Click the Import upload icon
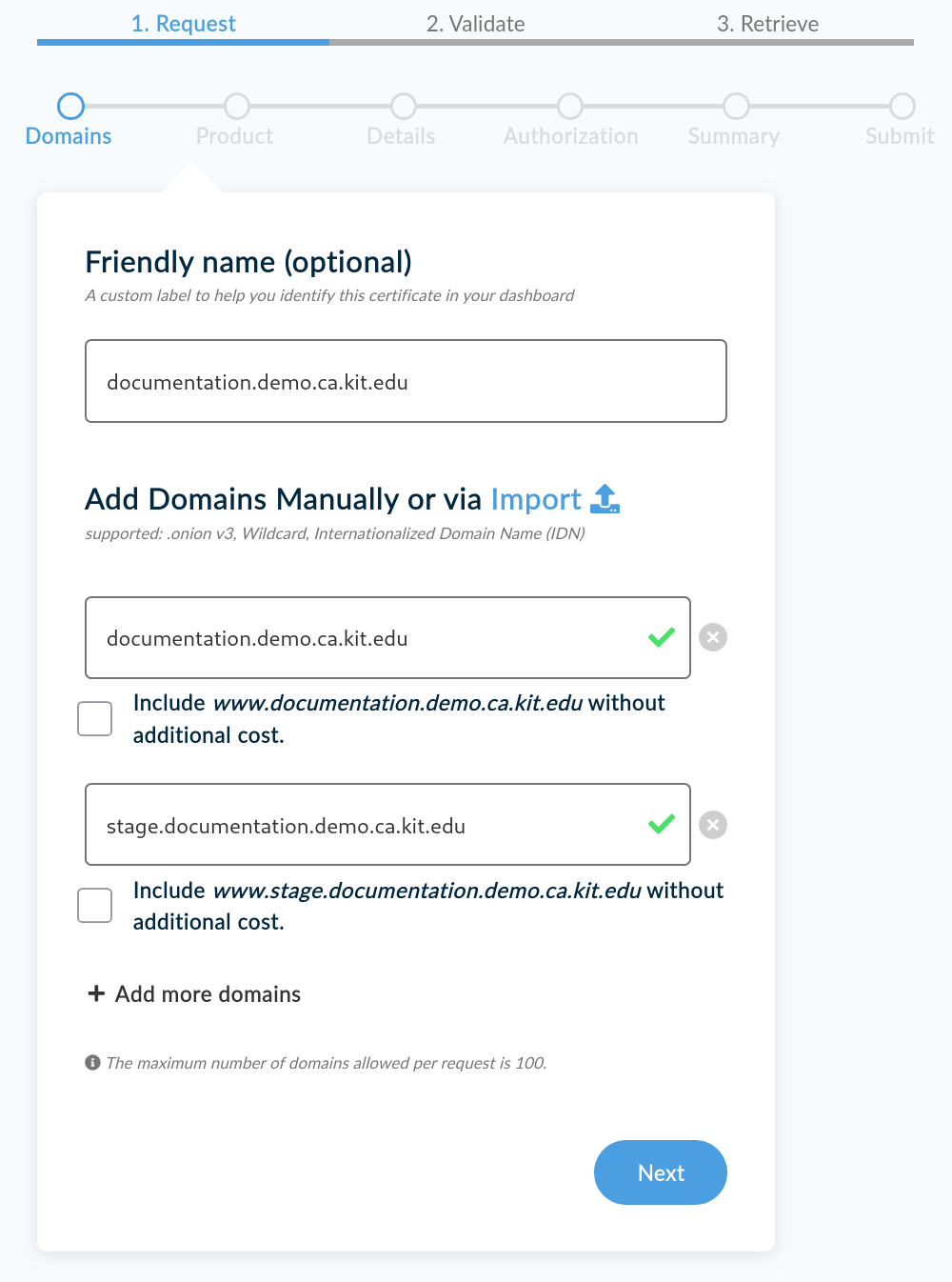This screenshot has width=952, height=1282. (x=605, y=498)
